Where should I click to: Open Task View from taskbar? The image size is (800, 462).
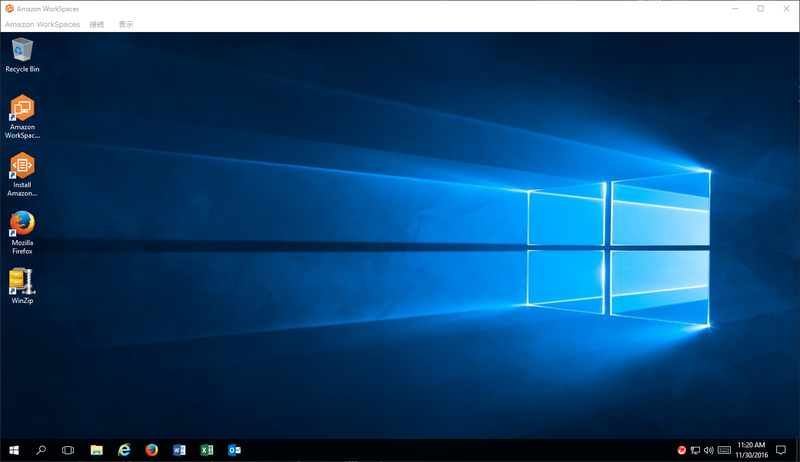(x=68, y=450)
